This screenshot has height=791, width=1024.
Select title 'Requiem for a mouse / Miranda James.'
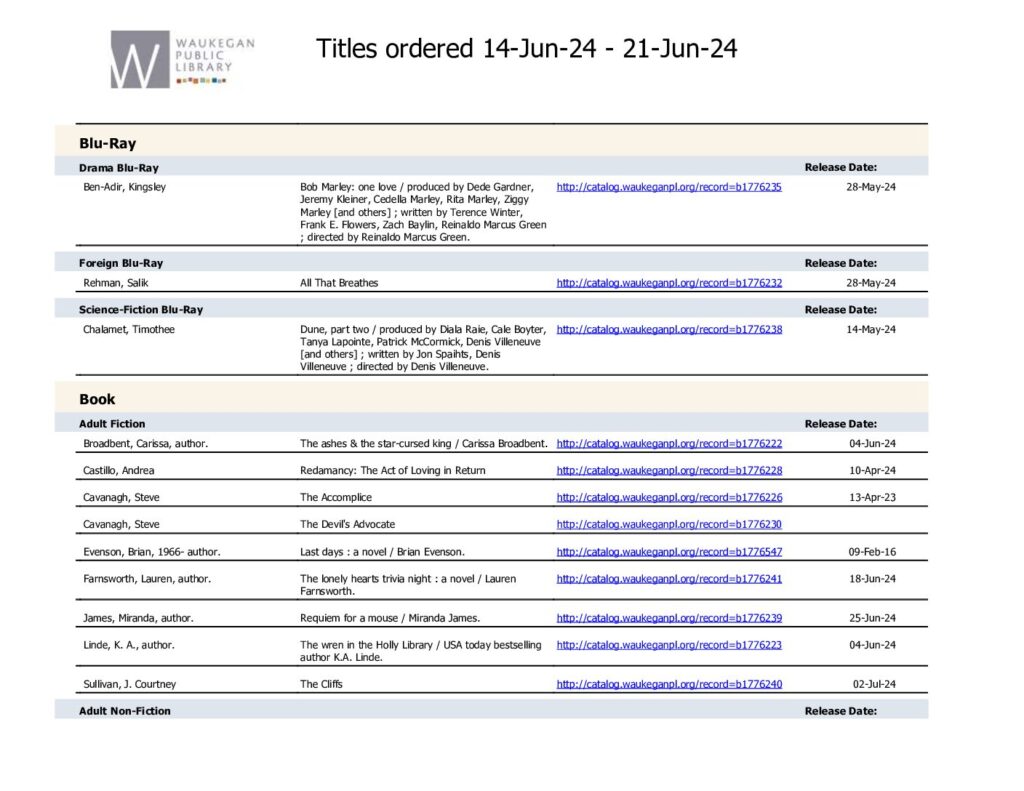390,618
